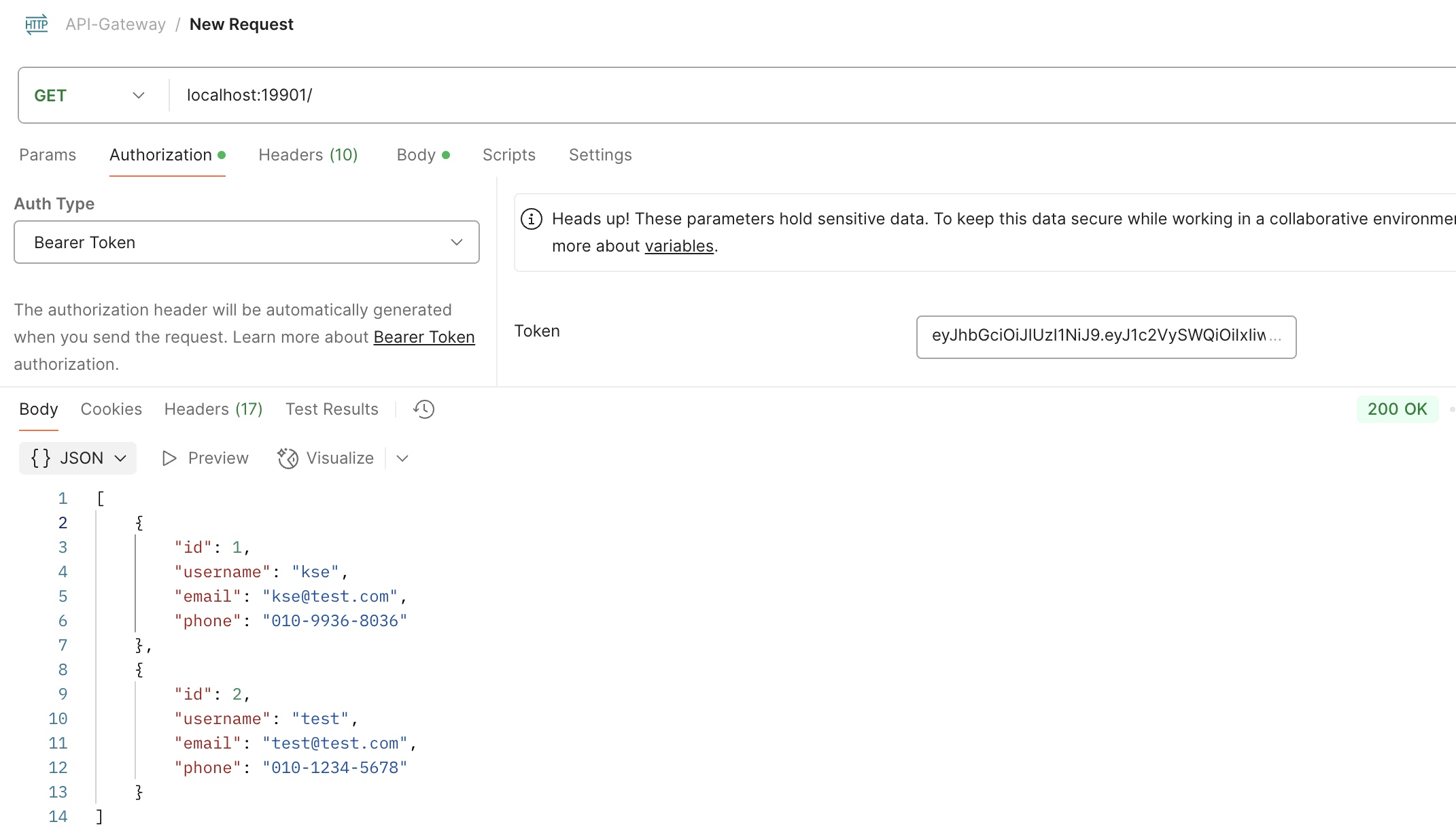Follow the Bearer Token documentation link
Image resolution: width=1456 pixels, height=839 pixels.
coord(424,337)
